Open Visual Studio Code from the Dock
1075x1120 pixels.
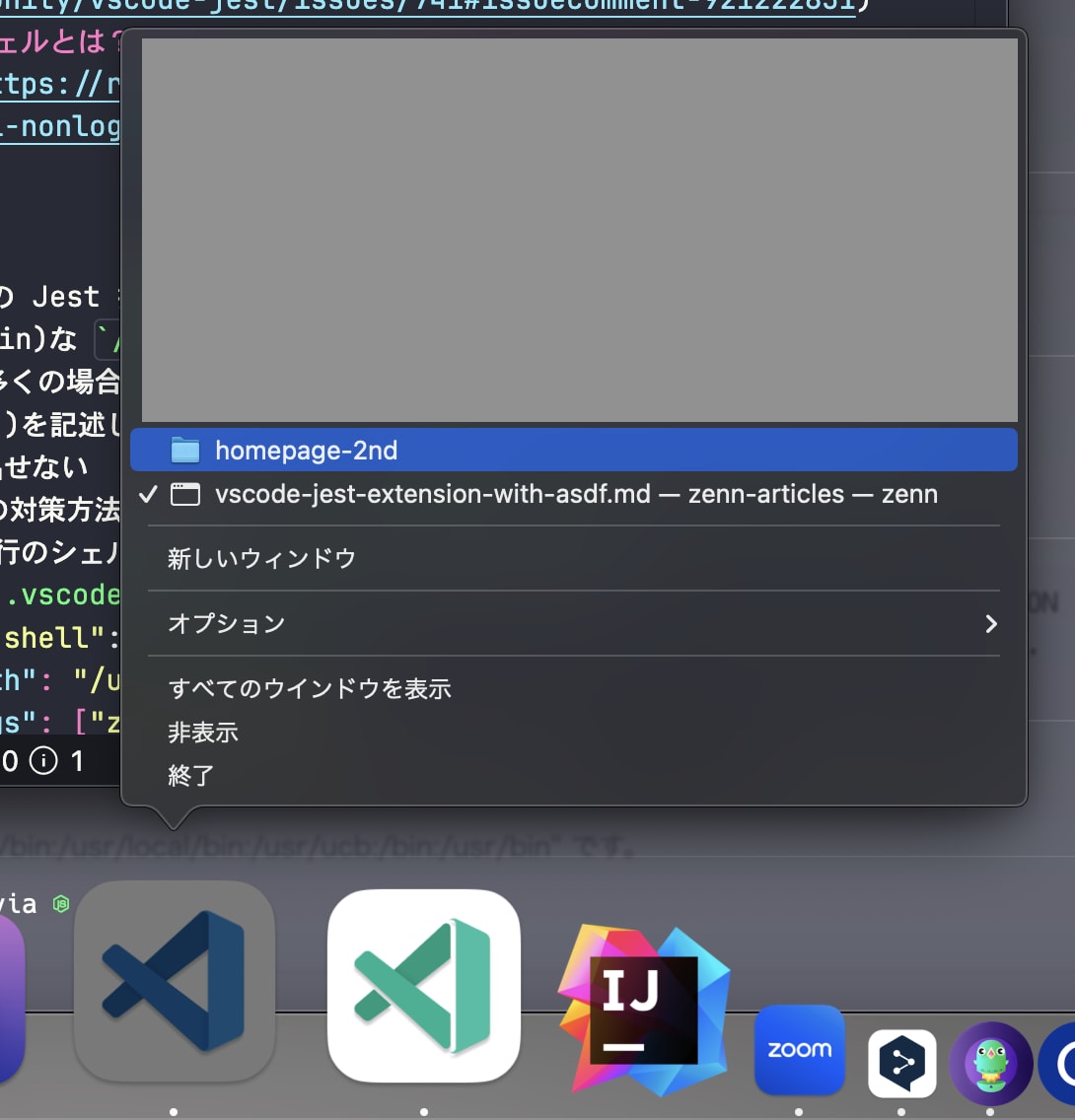[175, 981]
